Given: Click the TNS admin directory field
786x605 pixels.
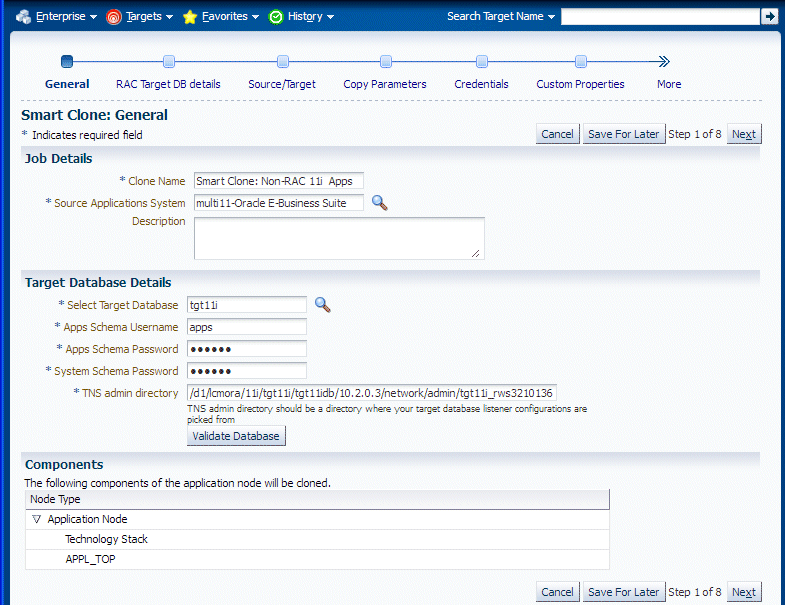Looking at the screenshot, I should click(x=372, y=393).
